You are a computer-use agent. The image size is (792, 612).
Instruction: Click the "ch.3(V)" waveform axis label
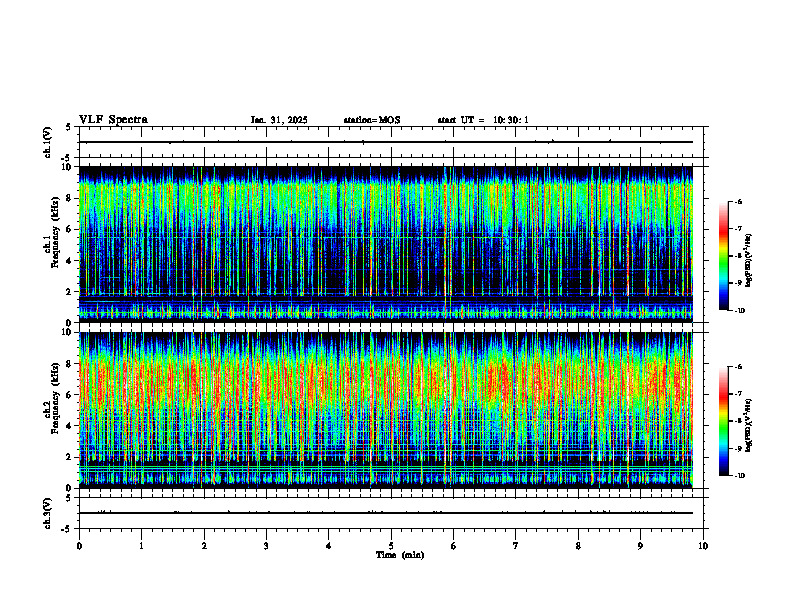click(x=48, y=513)
